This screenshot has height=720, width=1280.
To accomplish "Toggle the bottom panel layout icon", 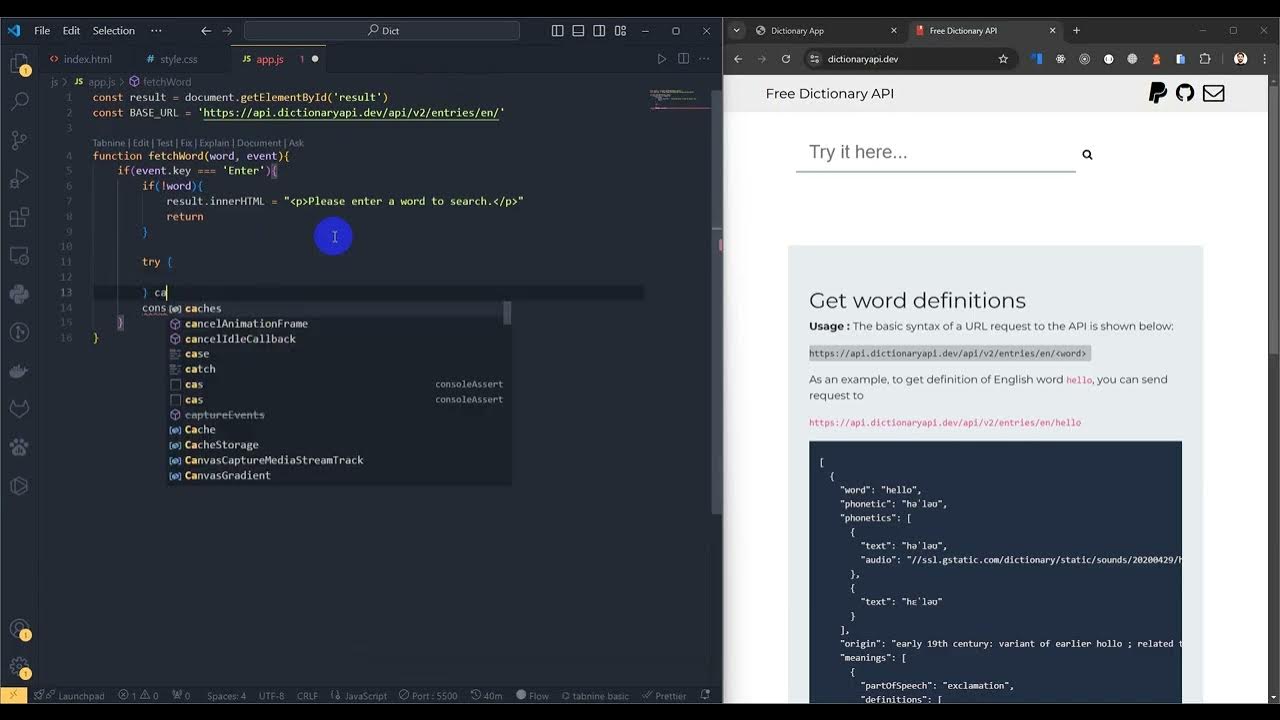I will 578,31.
